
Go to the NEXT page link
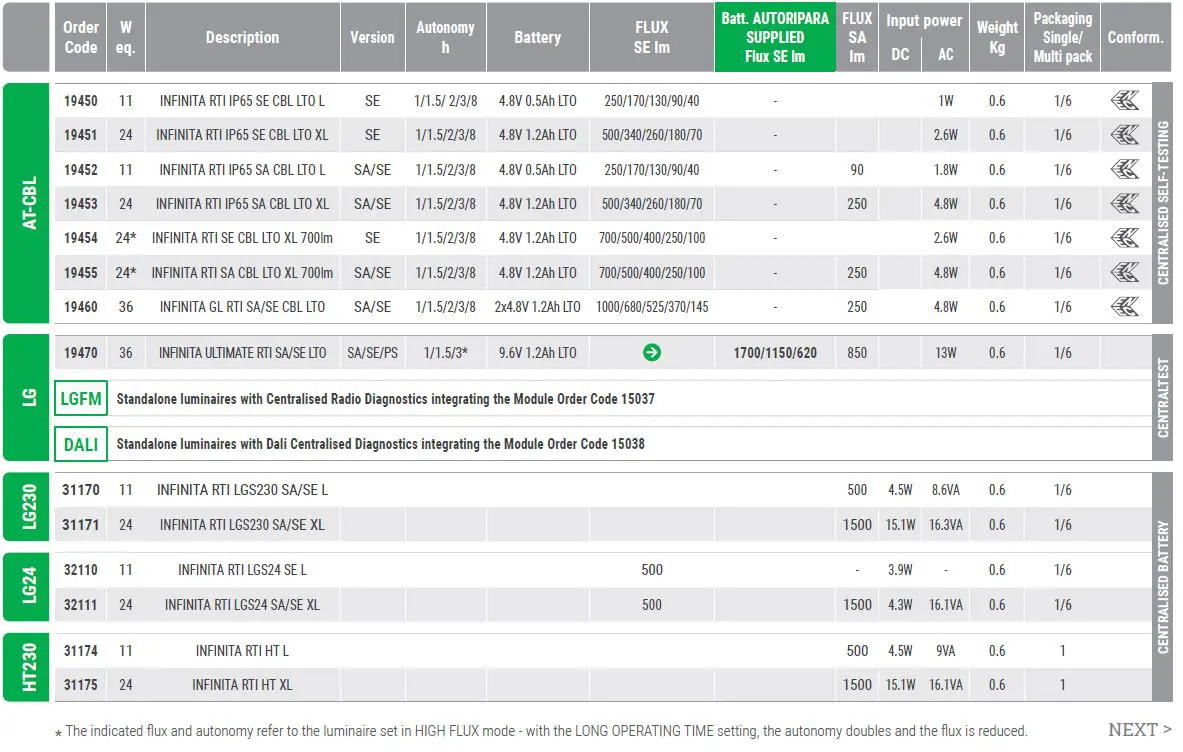point(1139,729)
